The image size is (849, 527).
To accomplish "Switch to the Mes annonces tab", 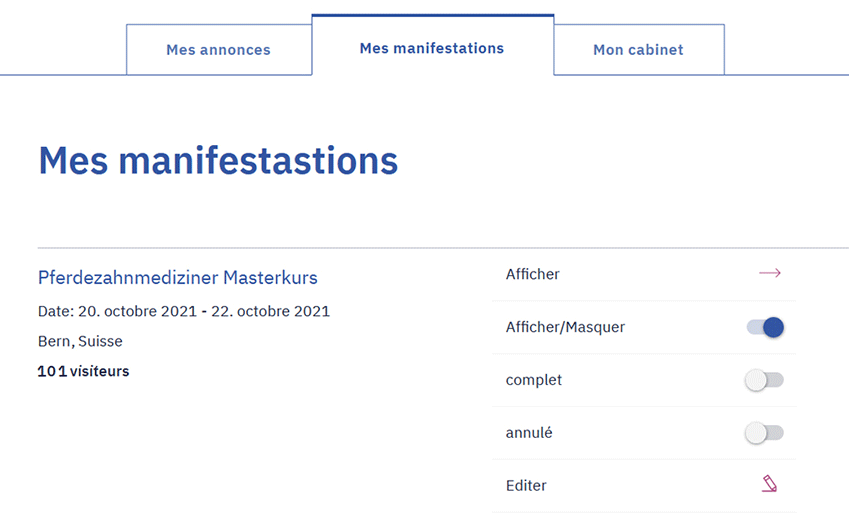I will click(x=218, y=50).
